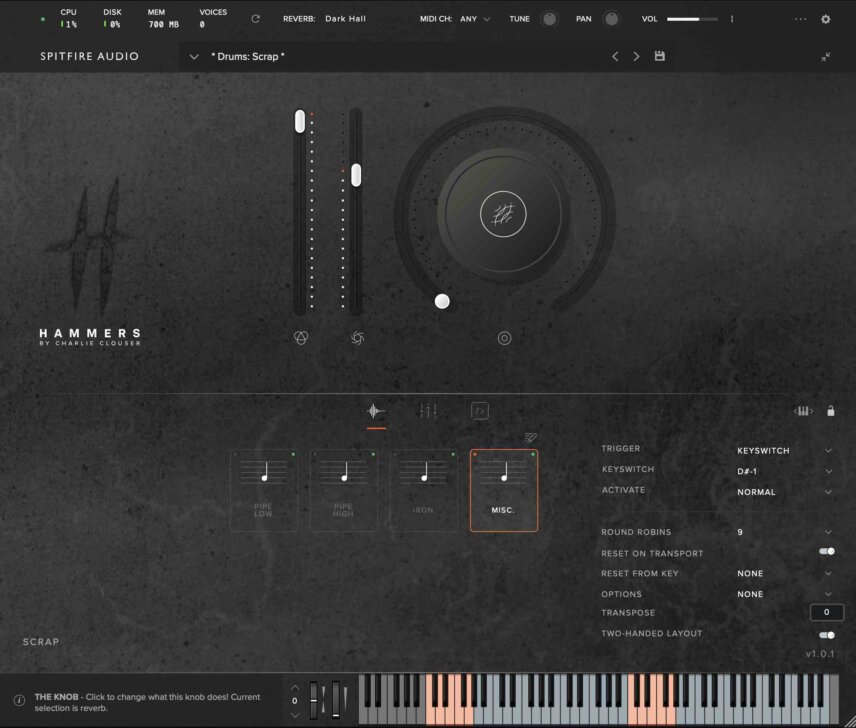This screenshot has height=728, width=856.
Task: Click the aperture icon under the right slider
Action: click(357, 338)
